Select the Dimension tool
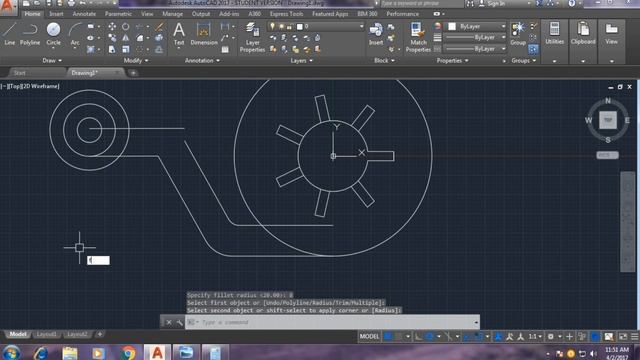Screen dimensions: 640x360 click(204, 33)
